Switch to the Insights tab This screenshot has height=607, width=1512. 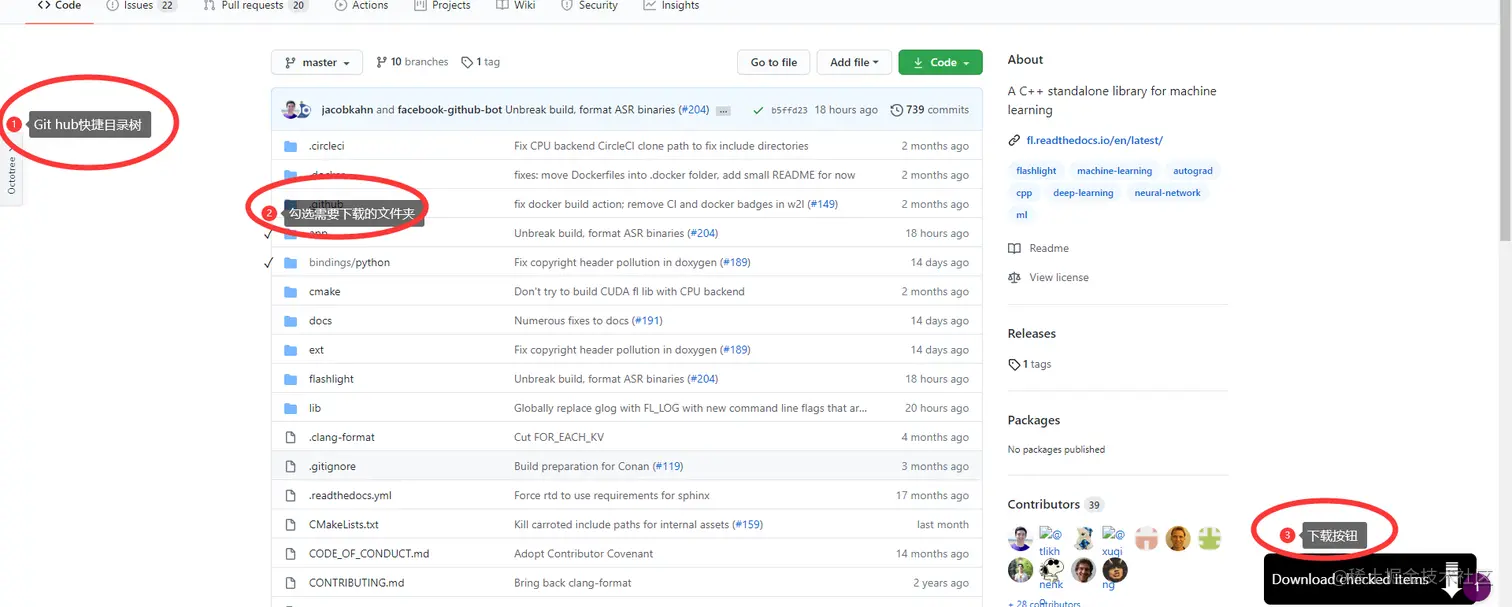pos(671,5)
